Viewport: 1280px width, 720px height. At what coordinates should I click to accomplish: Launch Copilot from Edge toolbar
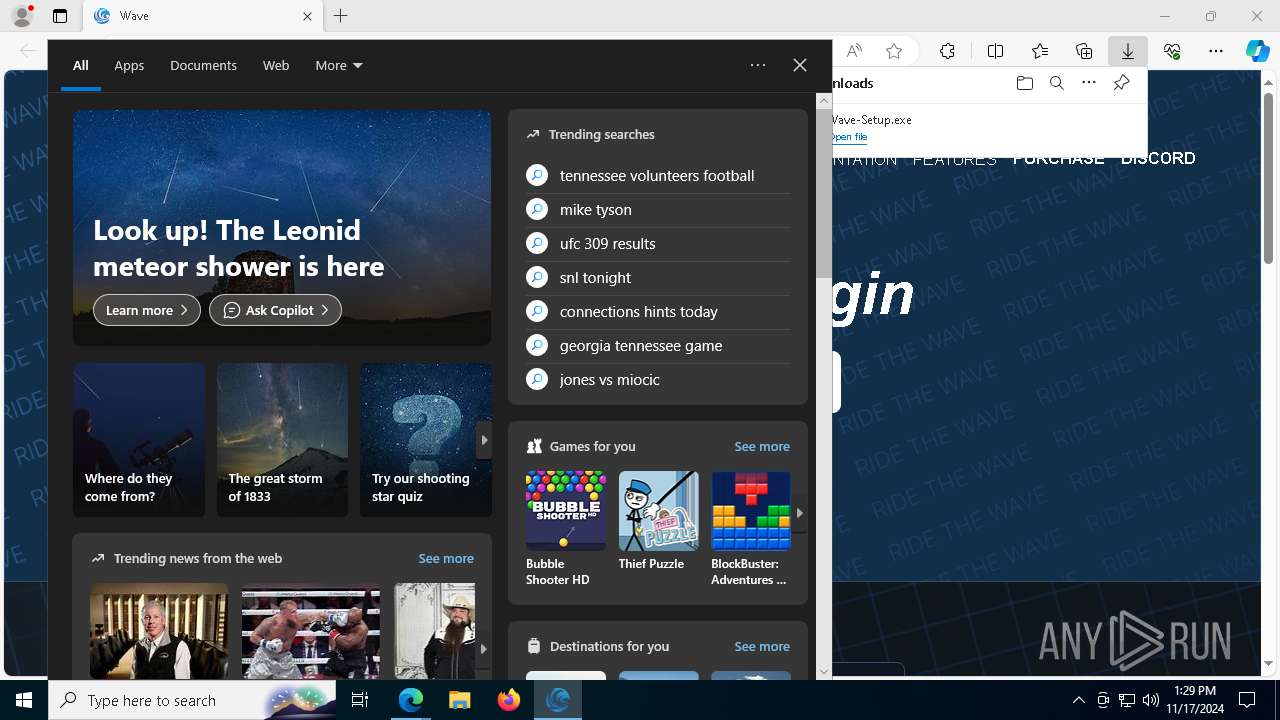(1257, 51)
